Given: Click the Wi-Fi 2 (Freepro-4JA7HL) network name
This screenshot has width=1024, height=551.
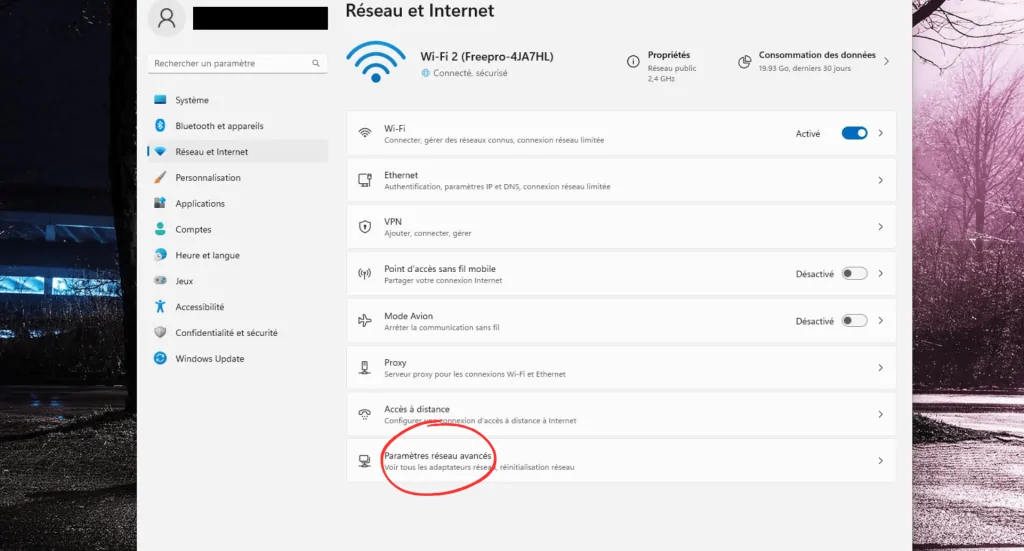Looking at the screenshot, I should point(487,57).
